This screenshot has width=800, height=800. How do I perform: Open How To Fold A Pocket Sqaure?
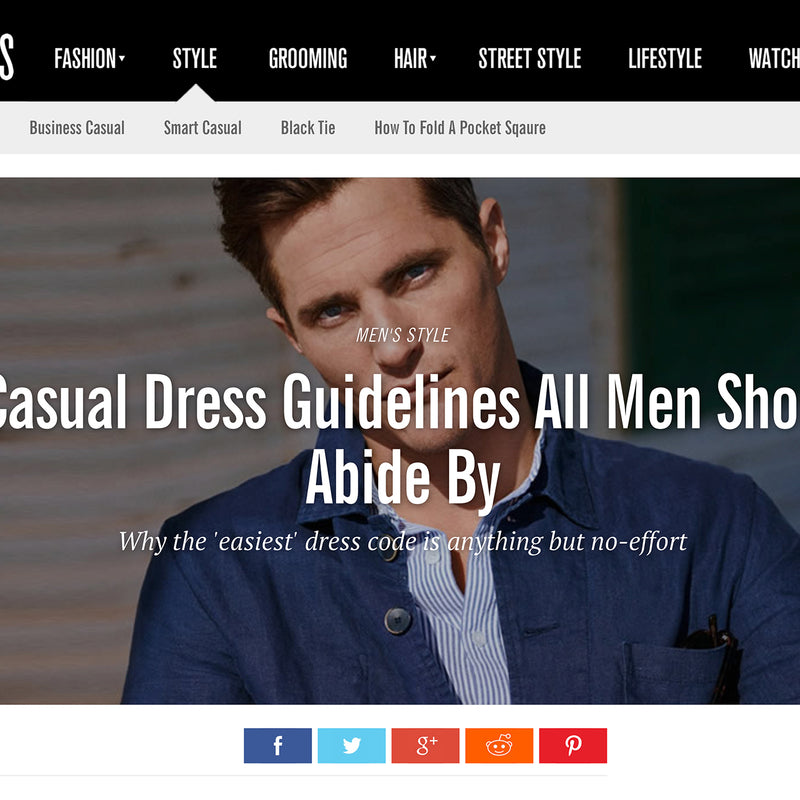click(x=460, y=128)
